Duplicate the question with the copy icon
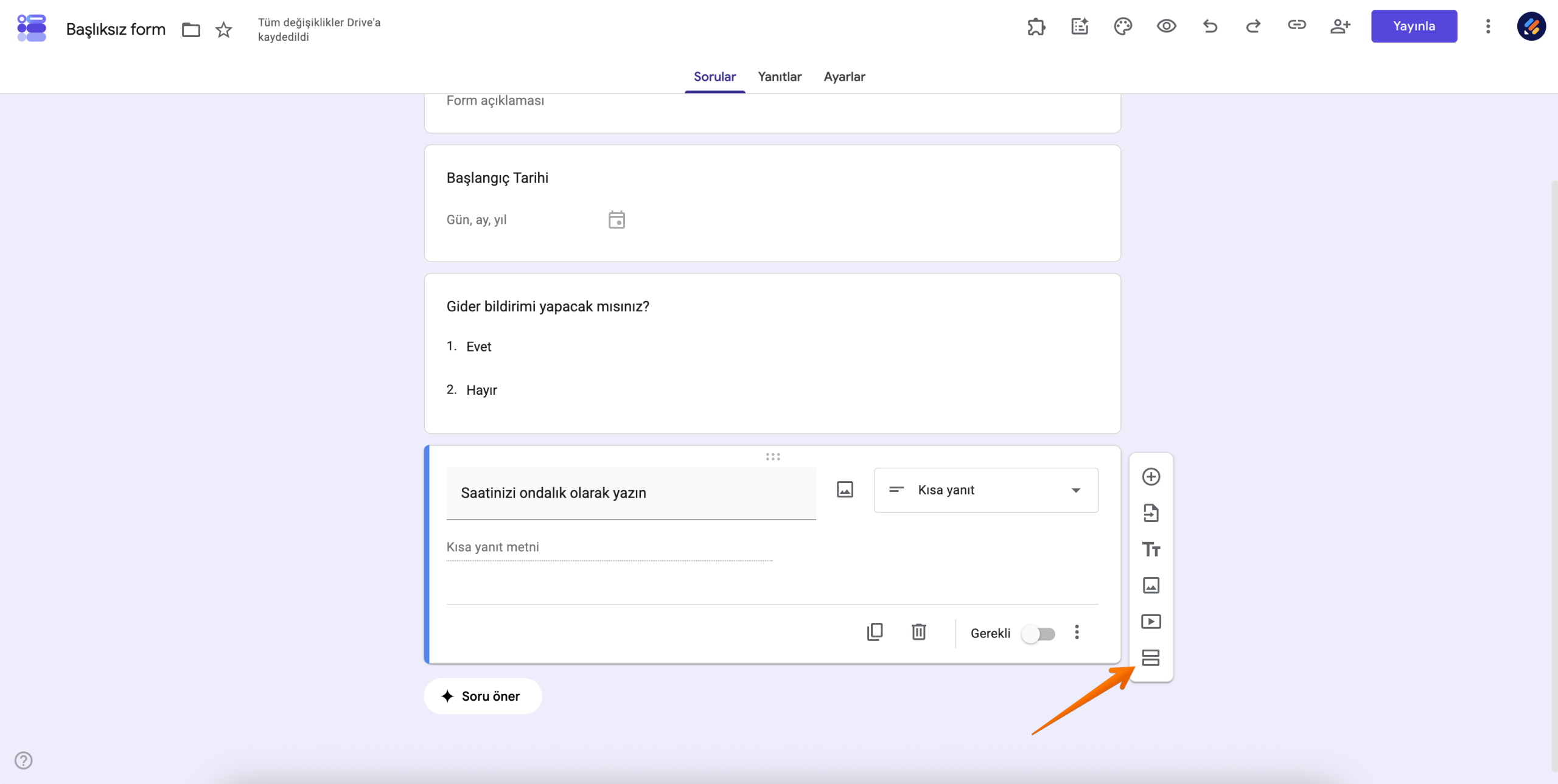The width and height of the screenshot is (1558, 784). coord(875,632)
